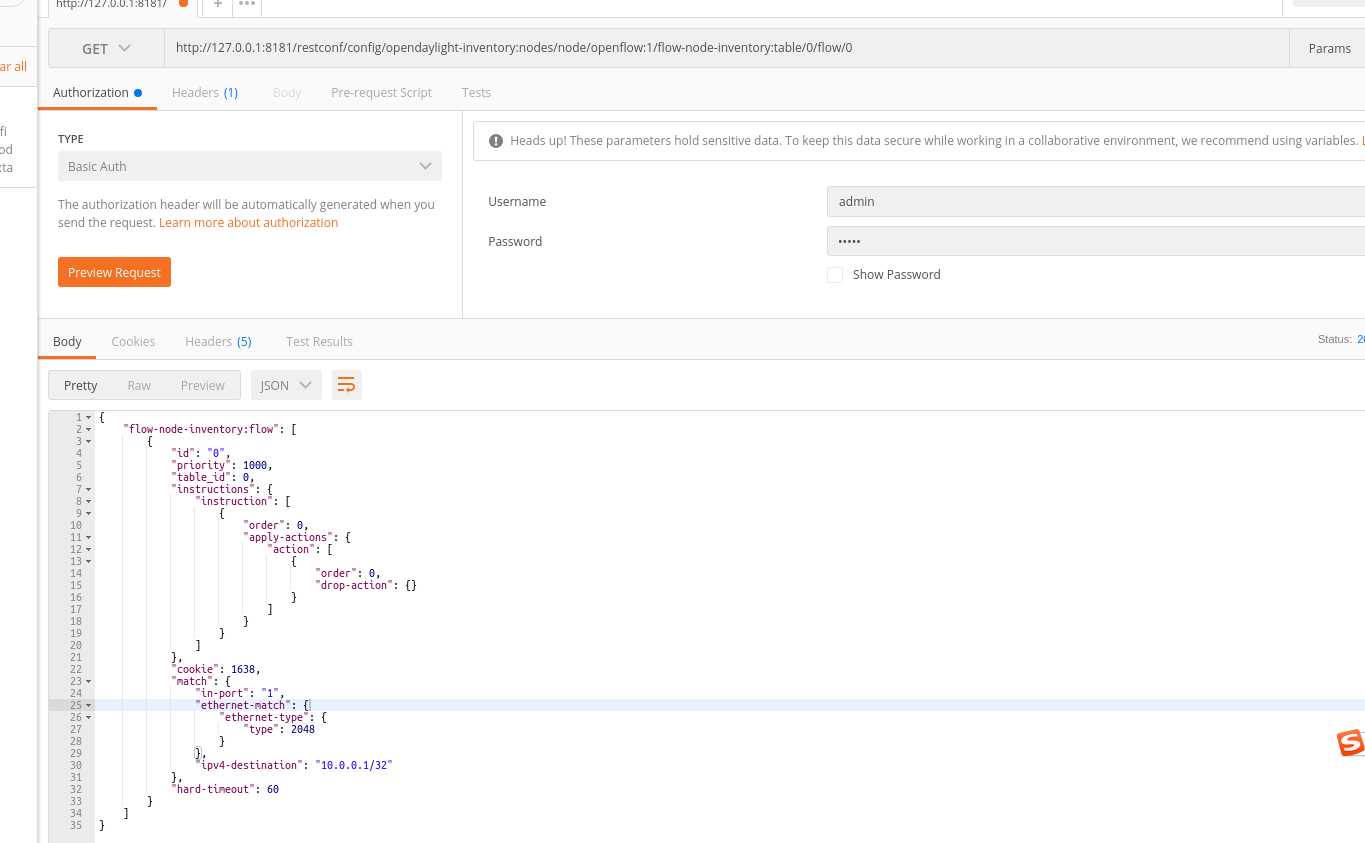Viewport: 1365px width, 843px height.
Task: Collapse the object at line 3
Action: [x=88, y=441]
